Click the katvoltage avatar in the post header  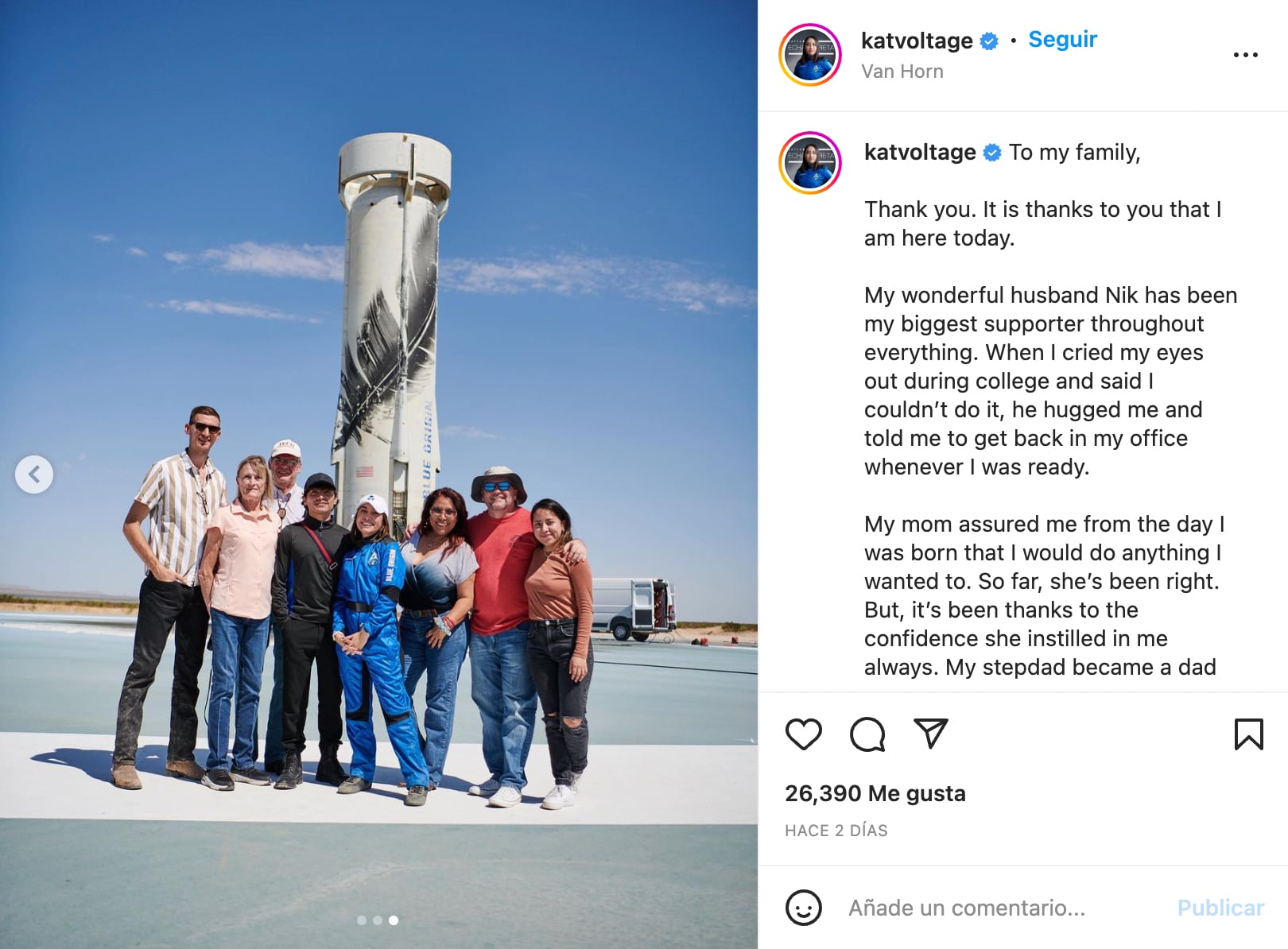(x=810, y=55)
